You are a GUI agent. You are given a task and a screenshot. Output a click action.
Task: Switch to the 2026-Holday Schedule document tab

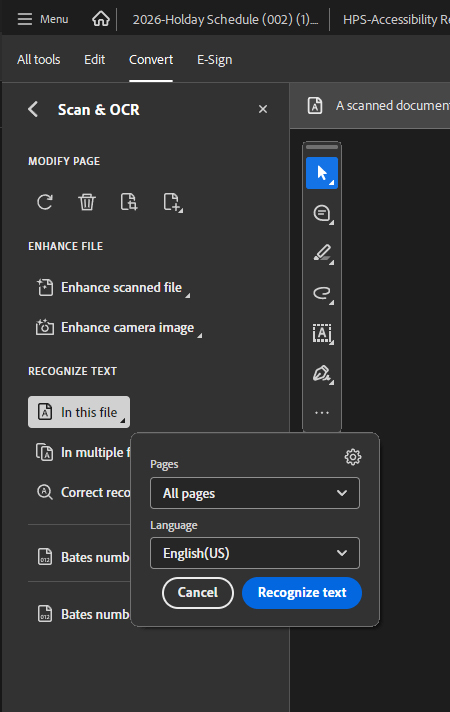[225, 20]
